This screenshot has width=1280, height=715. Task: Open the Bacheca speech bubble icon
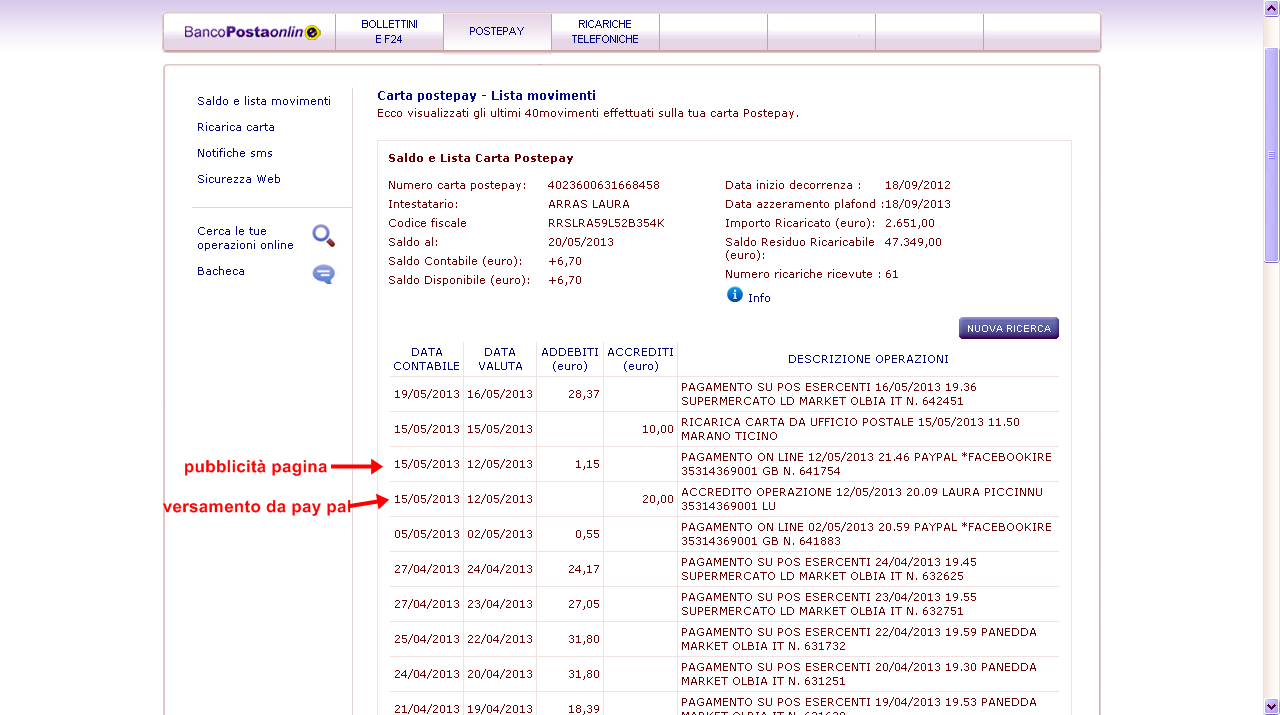click(323, 274)
